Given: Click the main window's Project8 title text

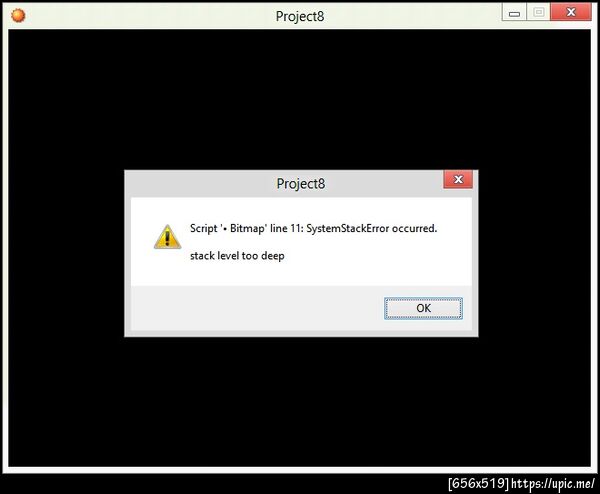Looking at the screenshot, I should [x=300, y=16].
